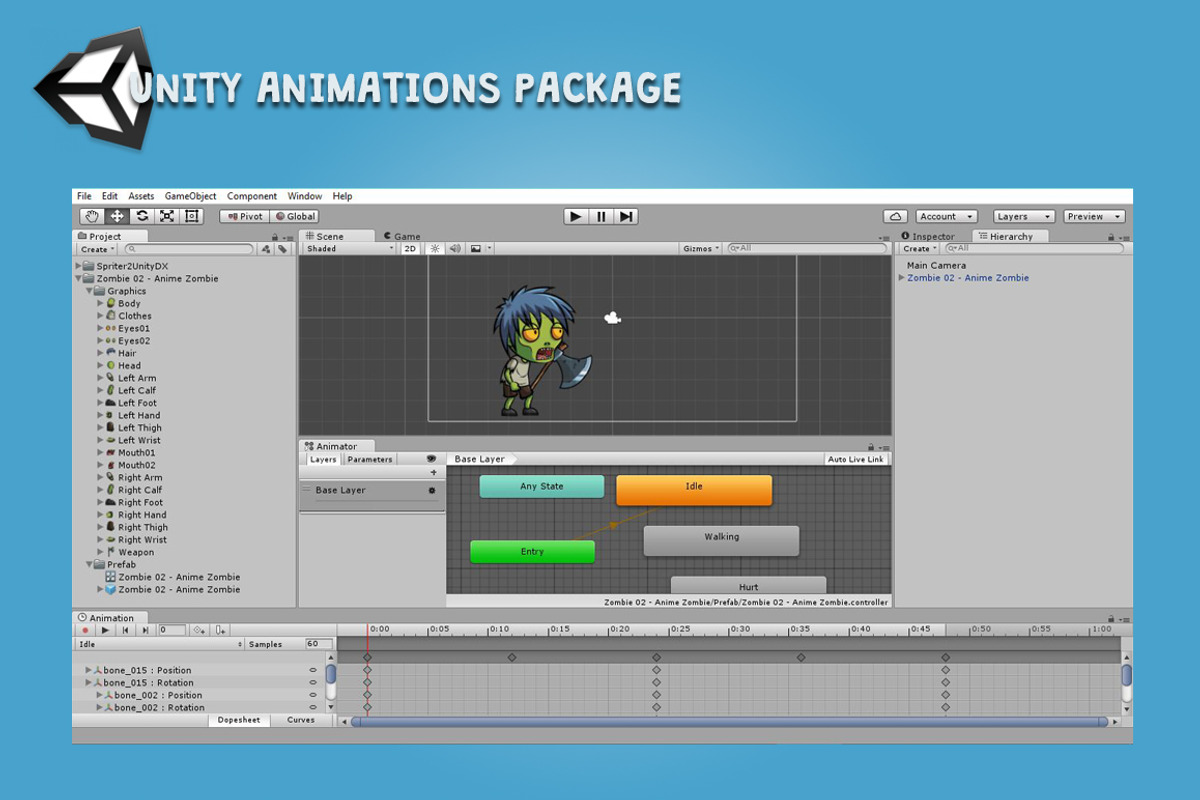Click the Play button in toolbar
Image resolution: width=1200 pixels, height=800 pixels.
[575, 216]
